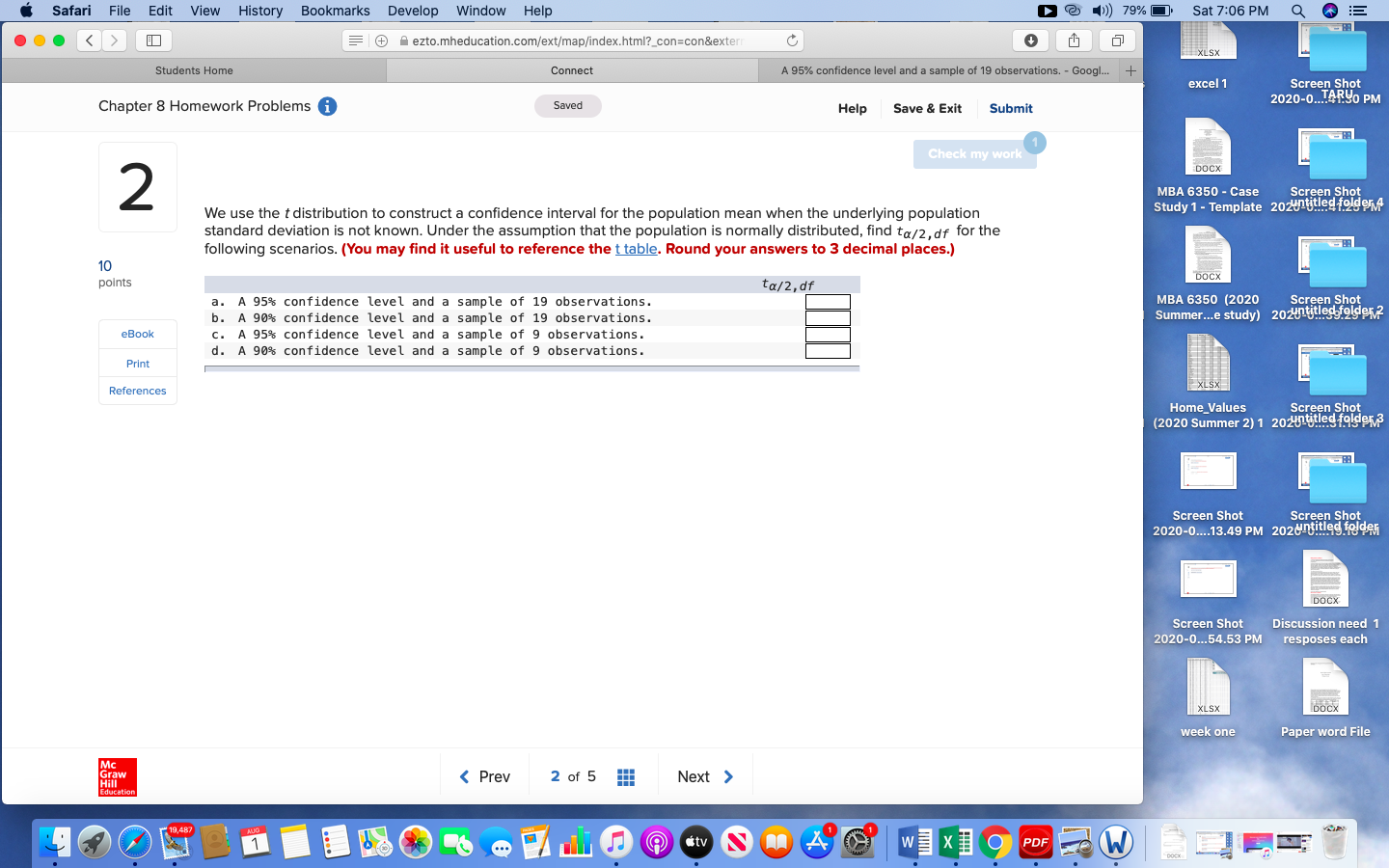Click answer field for row c, 95% 9 observations
The width and height of the screenshot is (1389, 868).
[828, 335]
